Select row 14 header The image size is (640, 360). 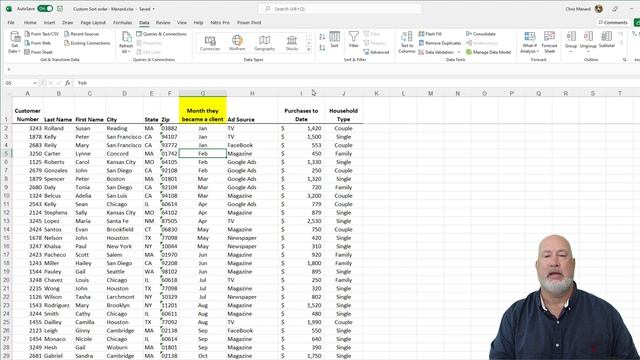click(x=6, y=229)
